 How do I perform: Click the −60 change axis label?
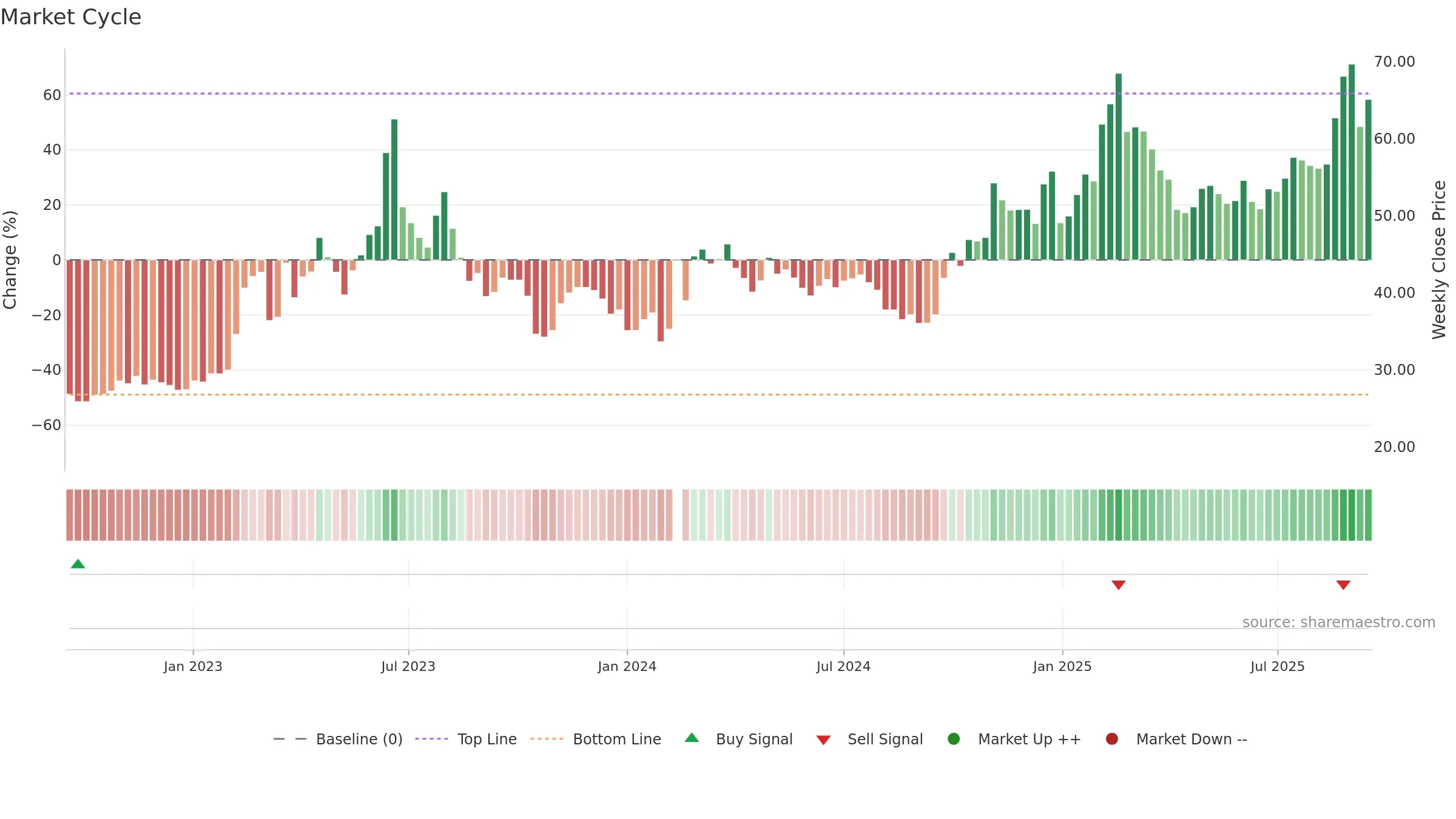click(x=47, y=425)
